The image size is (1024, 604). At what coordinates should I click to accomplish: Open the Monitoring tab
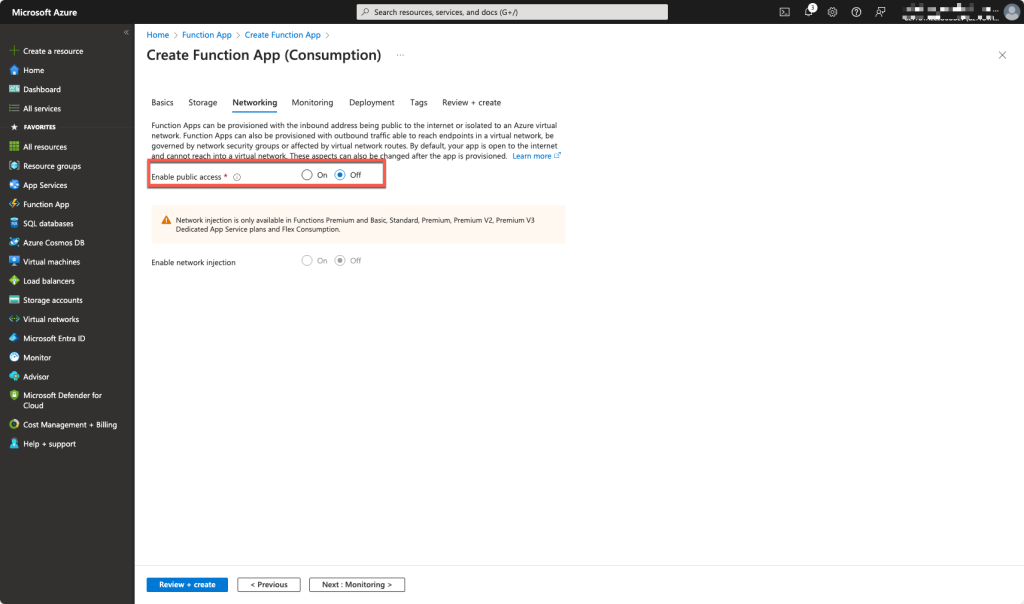pyautogui.click(x=312, y=103)
